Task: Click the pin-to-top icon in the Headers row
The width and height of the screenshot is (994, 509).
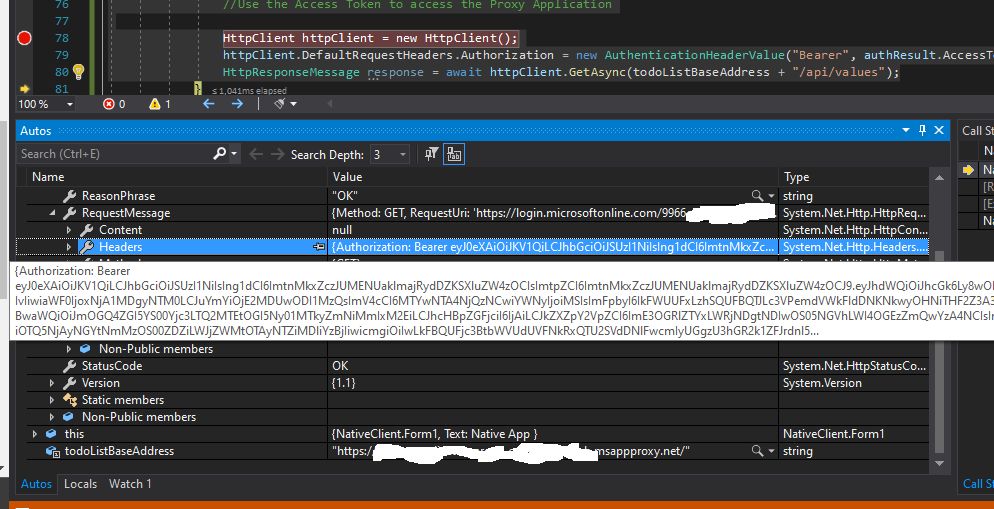Action: pyautogui.click(x=320, y=247)
